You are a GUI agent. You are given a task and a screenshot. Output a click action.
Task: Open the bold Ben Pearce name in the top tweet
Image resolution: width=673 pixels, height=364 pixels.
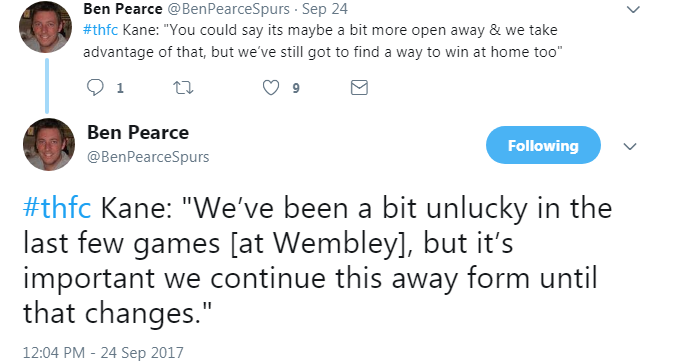click(123, 9)
